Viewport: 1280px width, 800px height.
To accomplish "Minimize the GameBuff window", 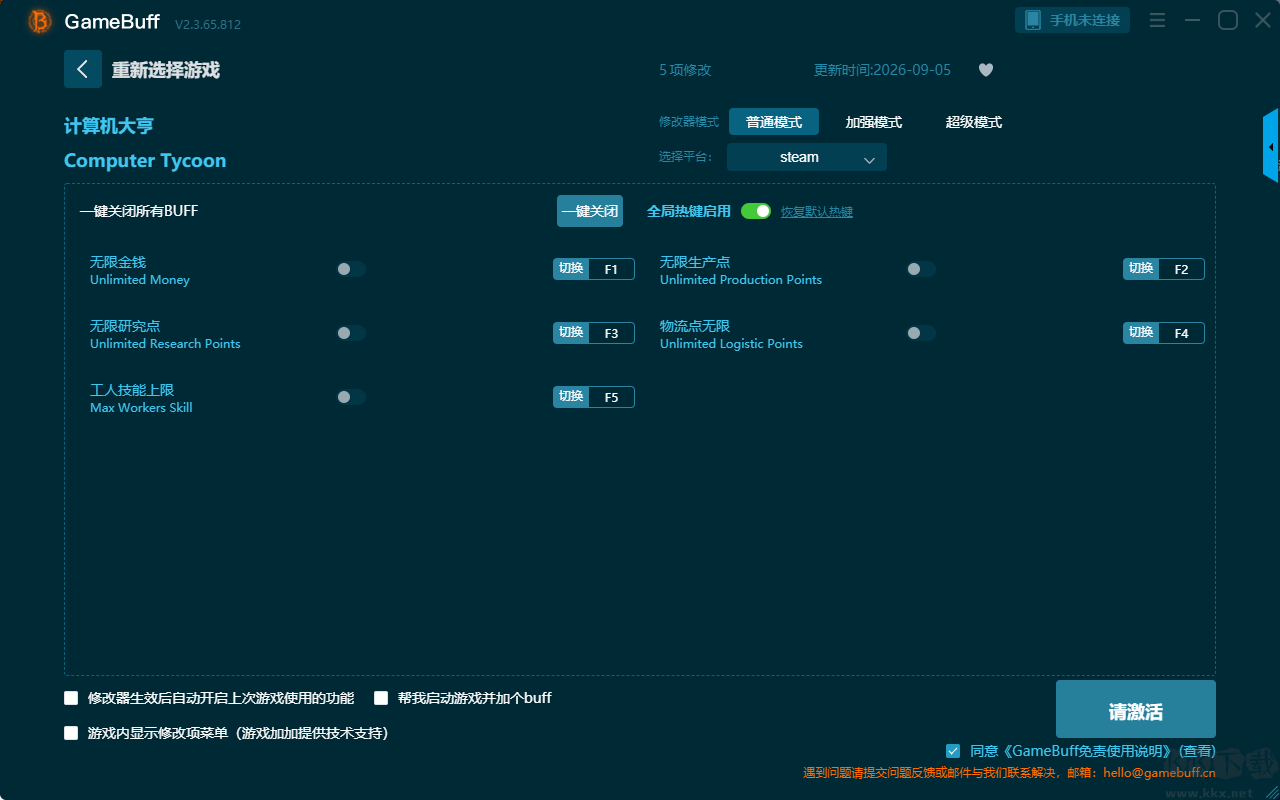I will click(x=1192, y=20).
